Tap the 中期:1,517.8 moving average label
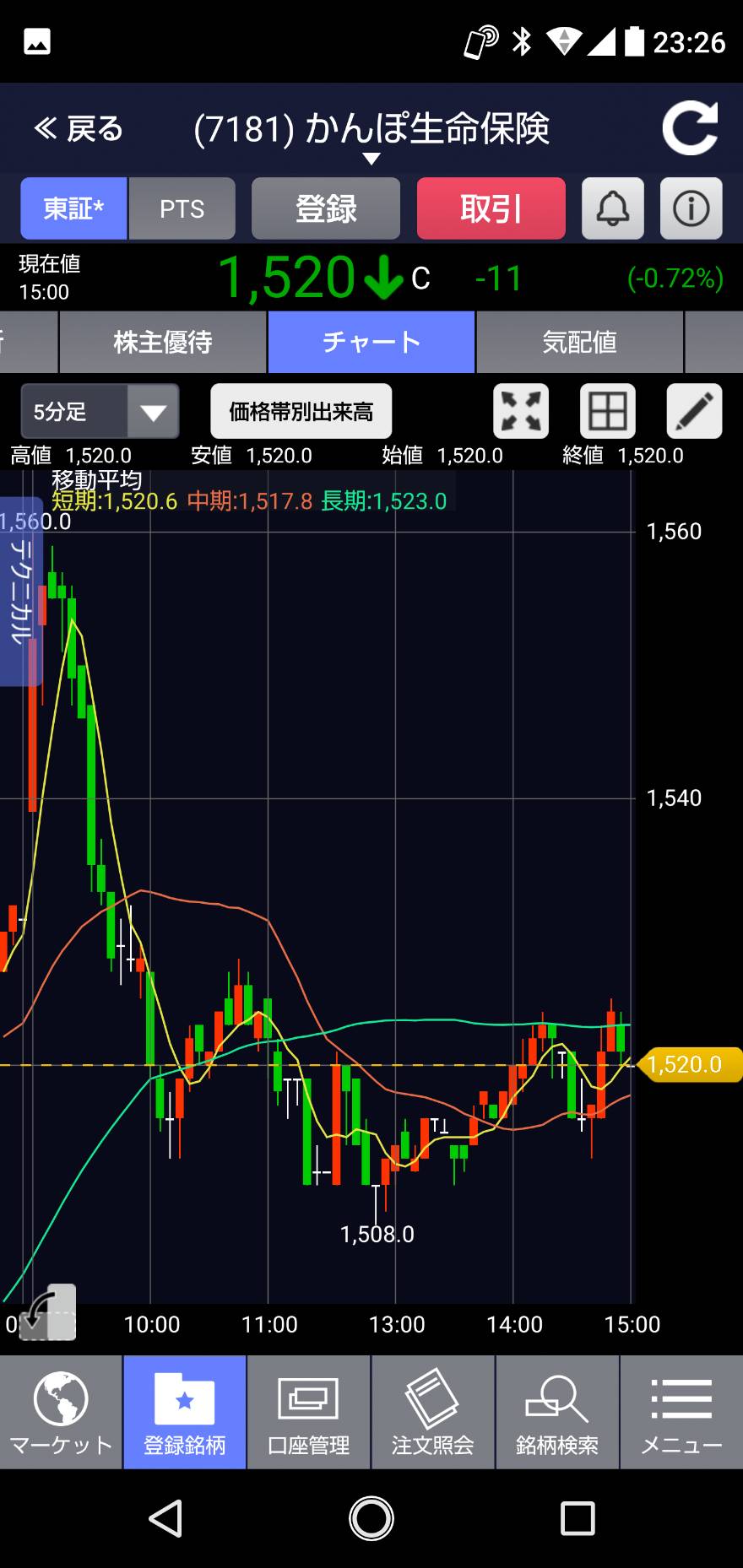This screenshot has height=1568, width=743. [250, 501]
